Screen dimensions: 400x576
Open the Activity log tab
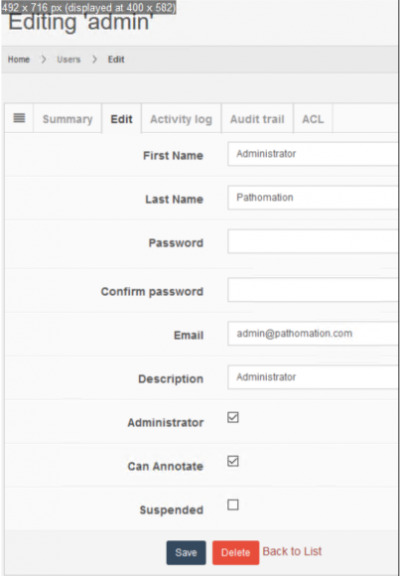(181, 119)
